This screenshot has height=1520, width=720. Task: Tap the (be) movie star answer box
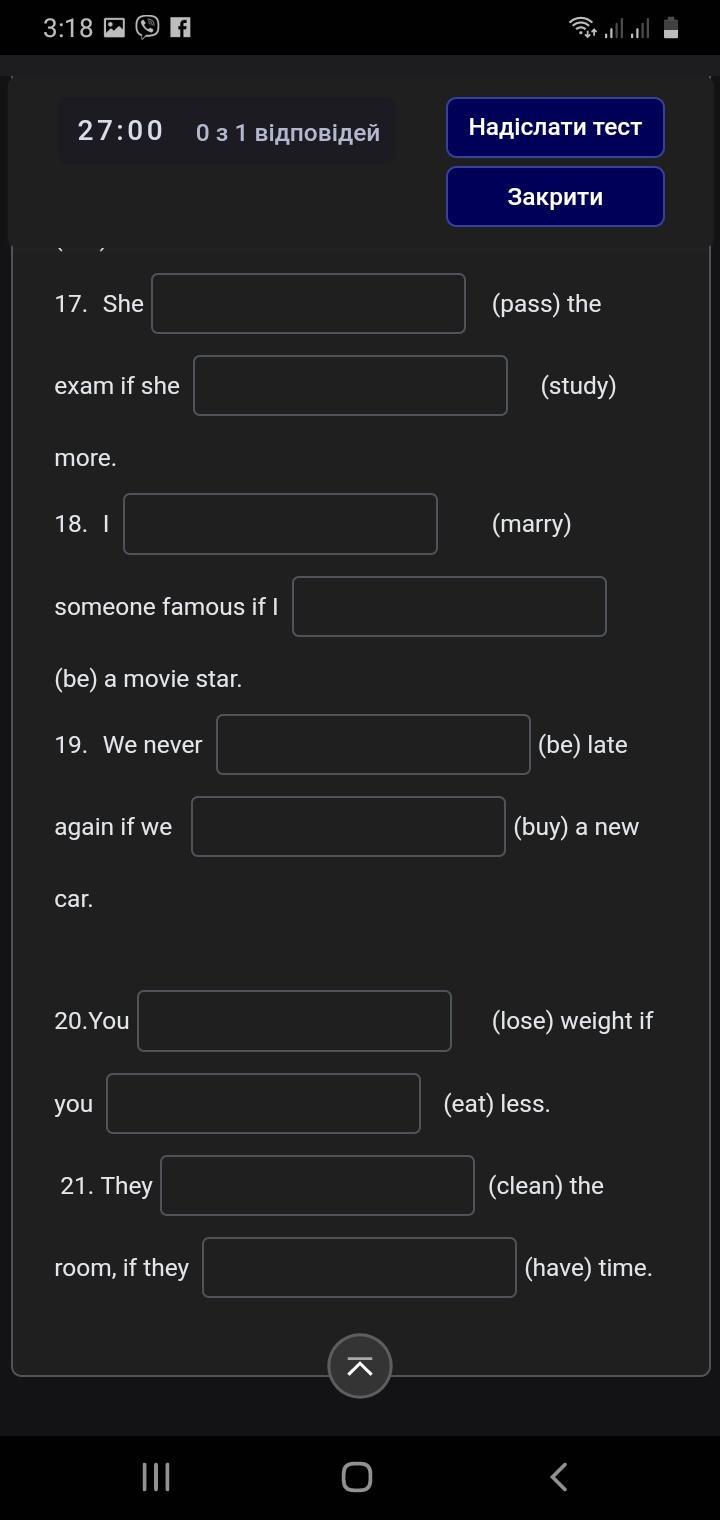[449, 606]
